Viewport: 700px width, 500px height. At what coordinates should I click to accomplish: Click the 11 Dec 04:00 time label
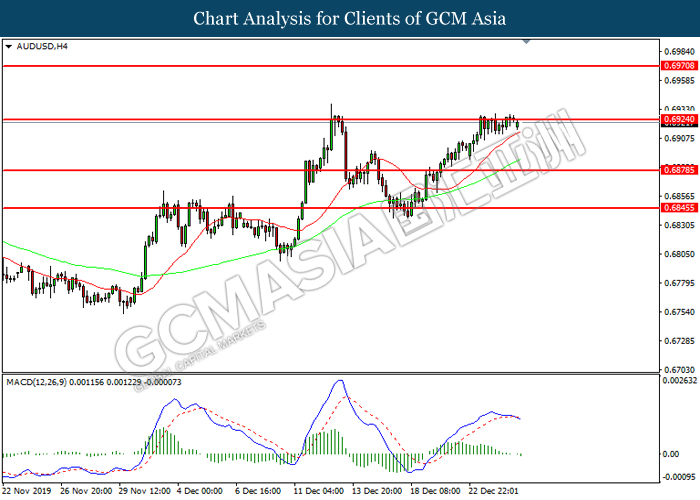tap(319, 491)
